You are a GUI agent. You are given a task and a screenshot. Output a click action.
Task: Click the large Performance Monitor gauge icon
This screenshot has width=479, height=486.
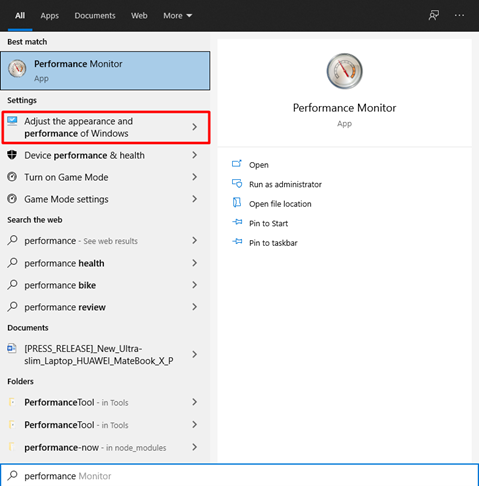tap(344, 71)
